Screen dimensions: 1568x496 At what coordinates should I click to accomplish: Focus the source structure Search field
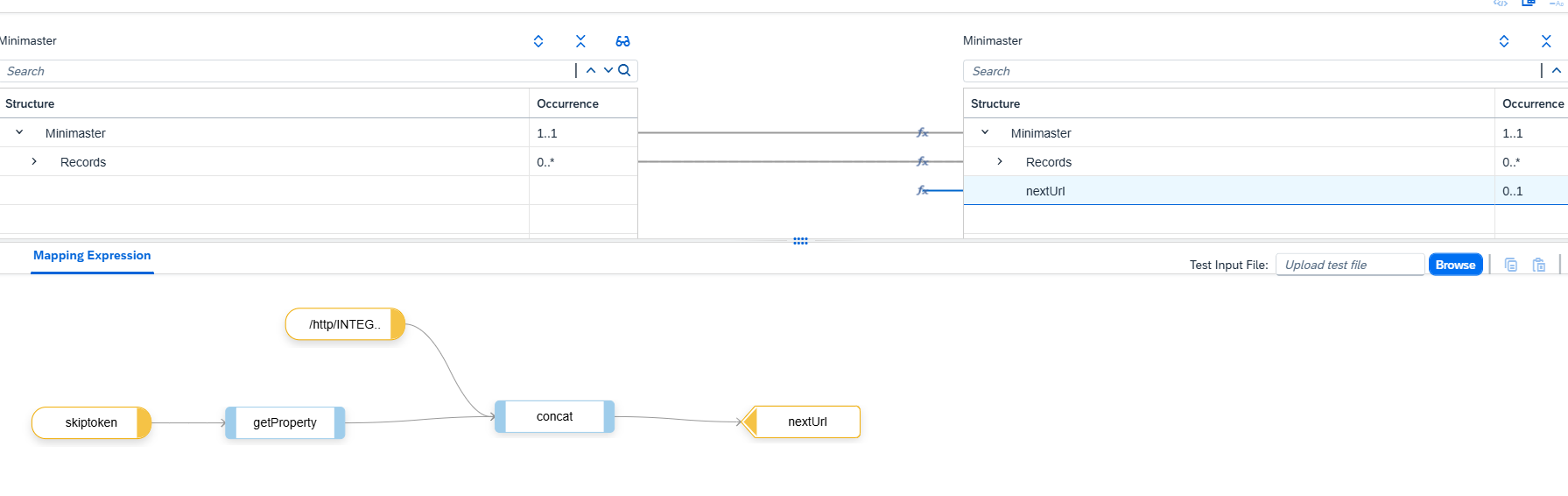pyautogui.click(x=287, y=71)
